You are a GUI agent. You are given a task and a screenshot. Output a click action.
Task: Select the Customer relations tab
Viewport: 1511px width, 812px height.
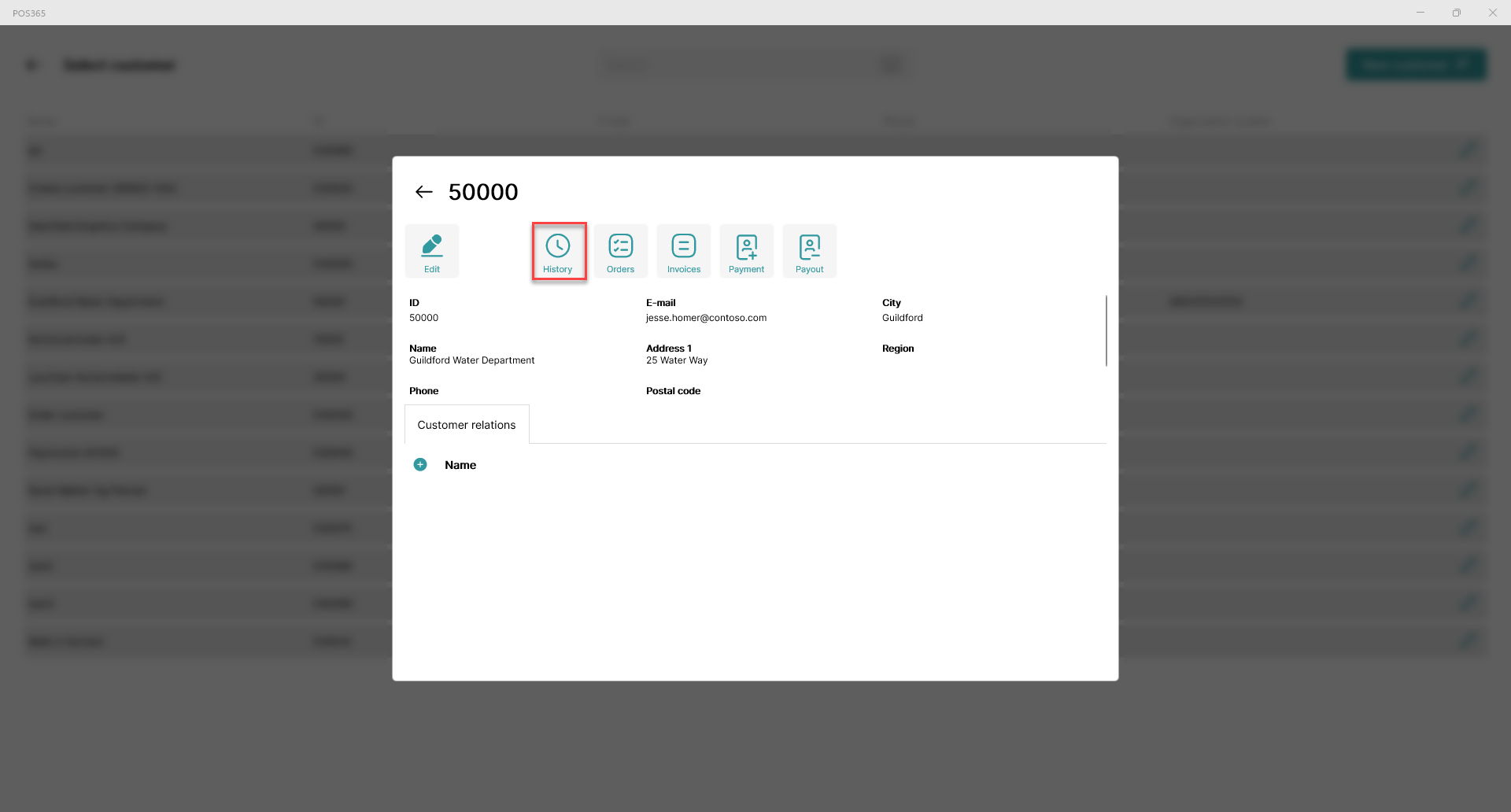pos(467,425)
